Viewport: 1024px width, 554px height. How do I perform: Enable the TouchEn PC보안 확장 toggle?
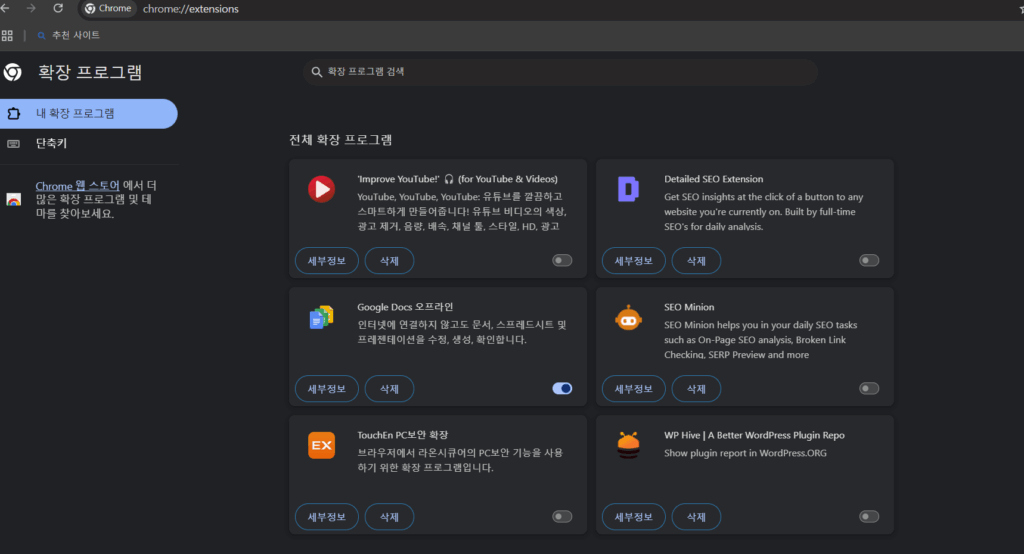(562, 517)
